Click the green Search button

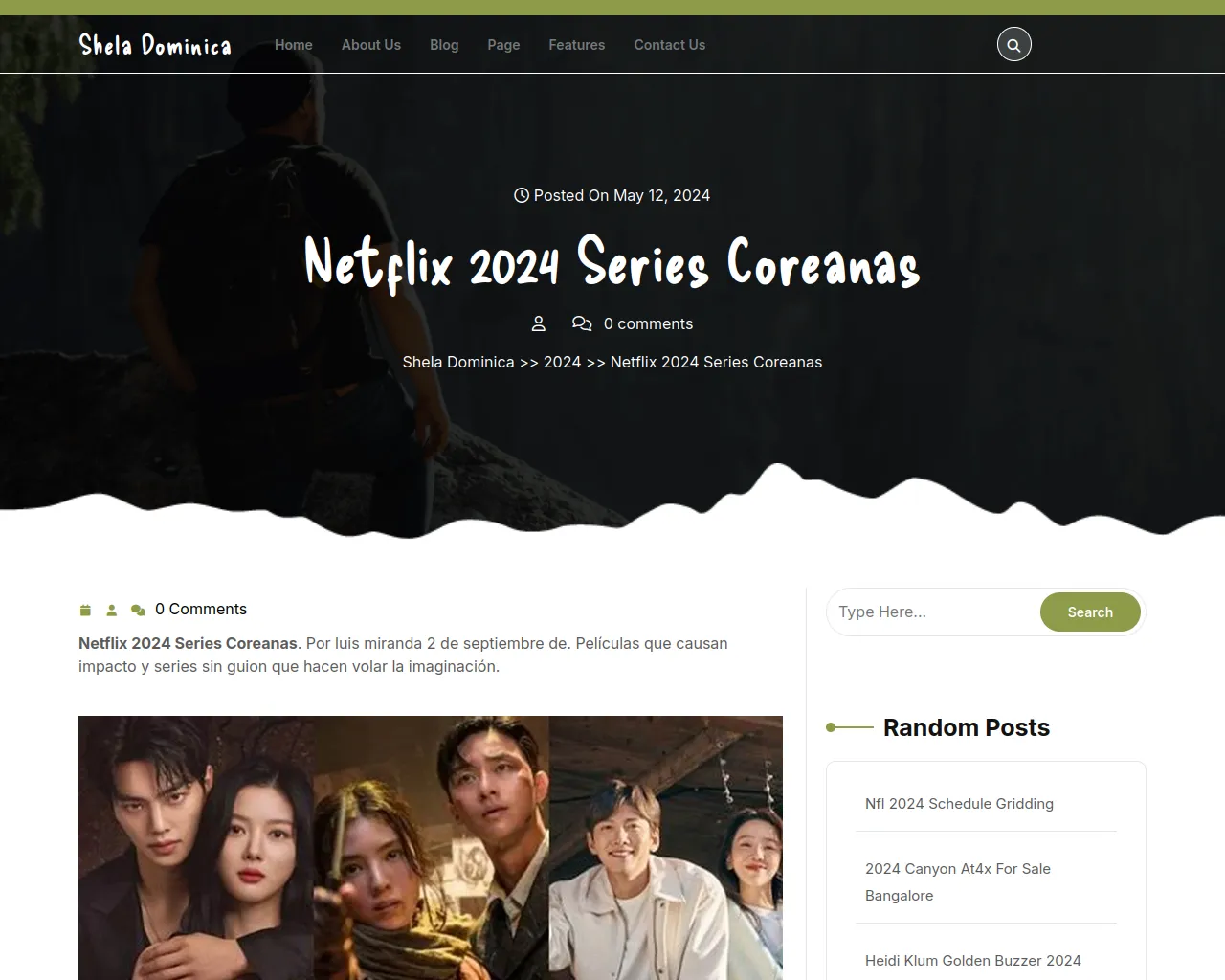pyautogui.click(x=1090, y=612)
